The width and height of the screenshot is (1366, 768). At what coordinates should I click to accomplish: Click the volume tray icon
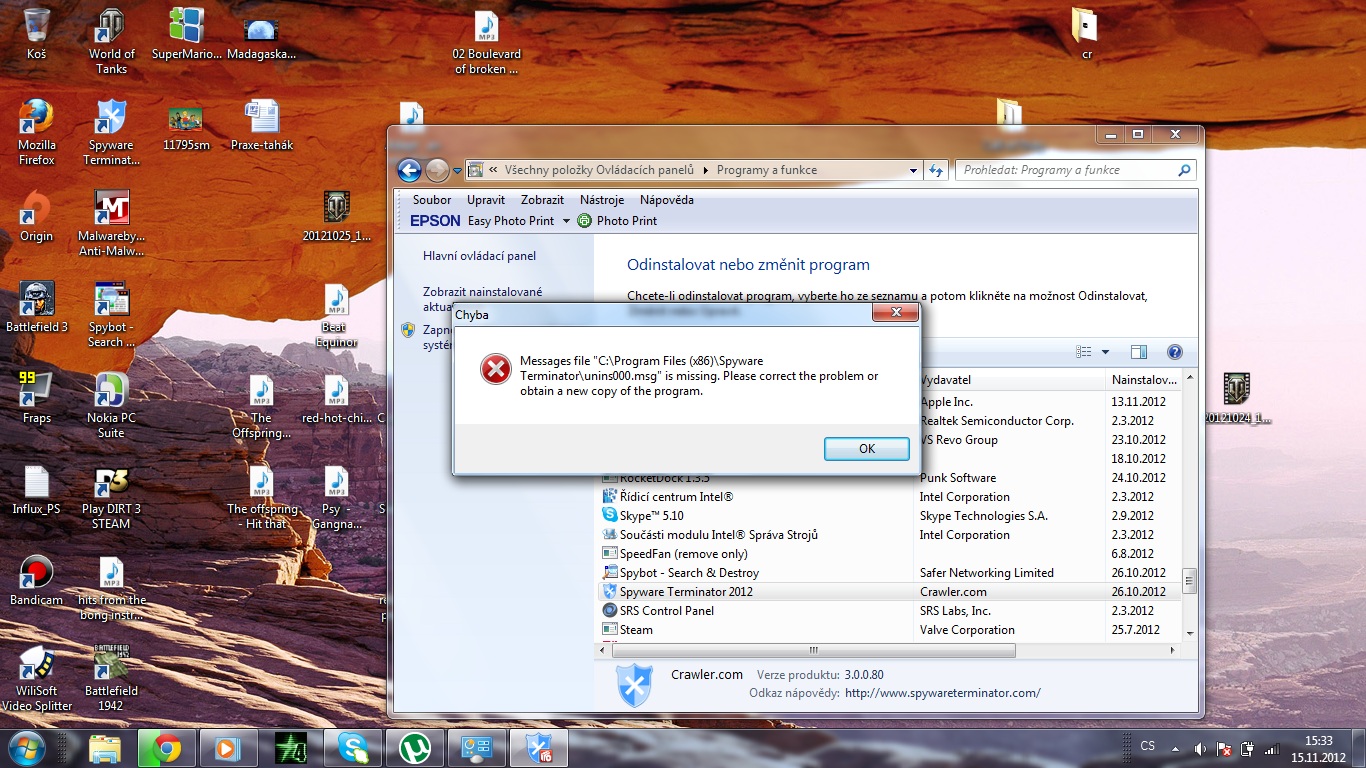[x=1199, y=749]
